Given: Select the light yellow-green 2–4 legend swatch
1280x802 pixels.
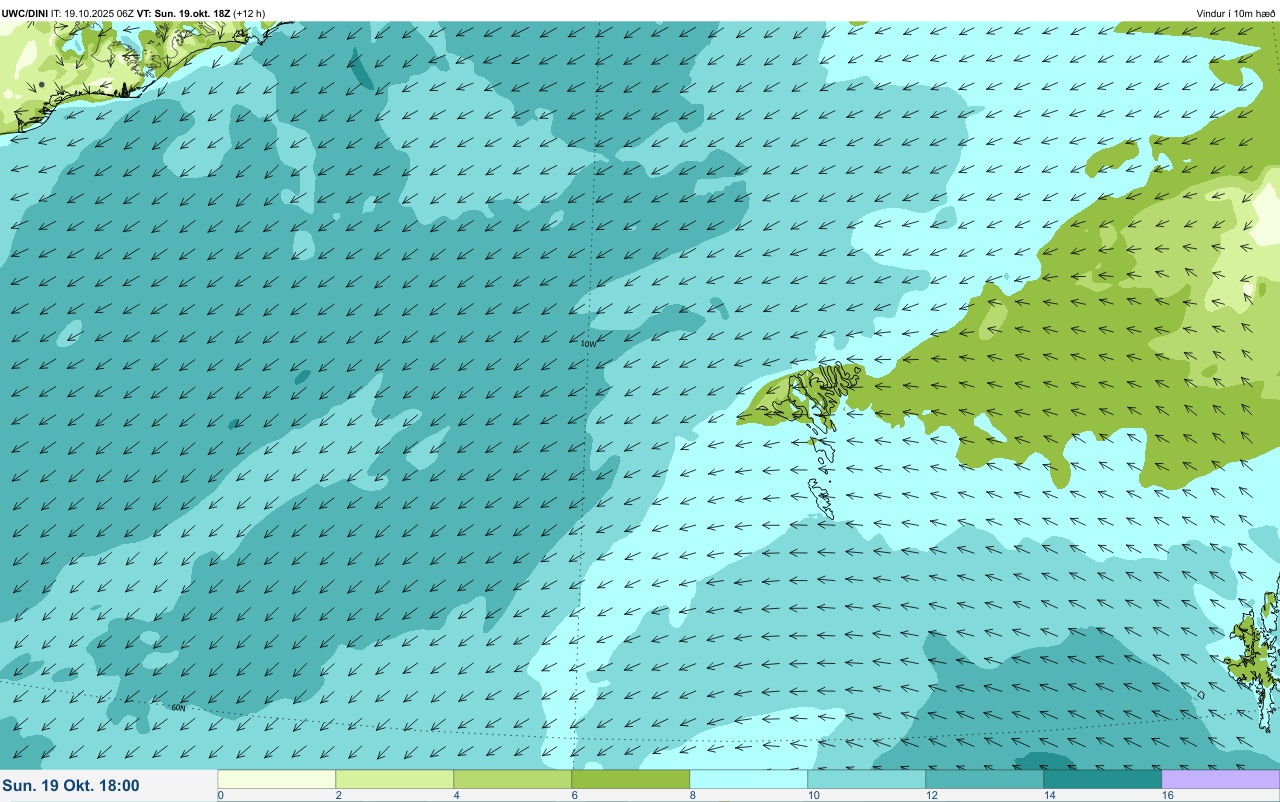Looking at the screenshot, I should [395, 779].
